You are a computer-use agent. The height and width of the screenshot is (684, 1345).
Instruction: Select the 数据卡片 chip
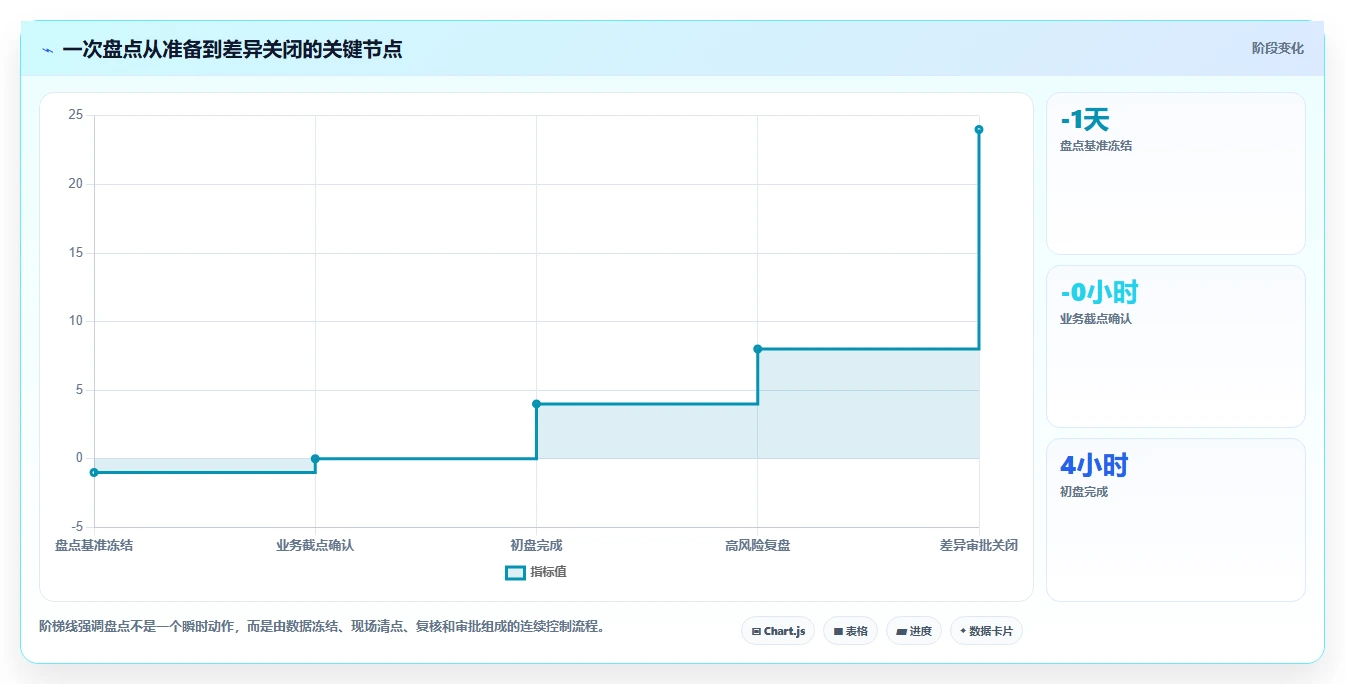986,631
